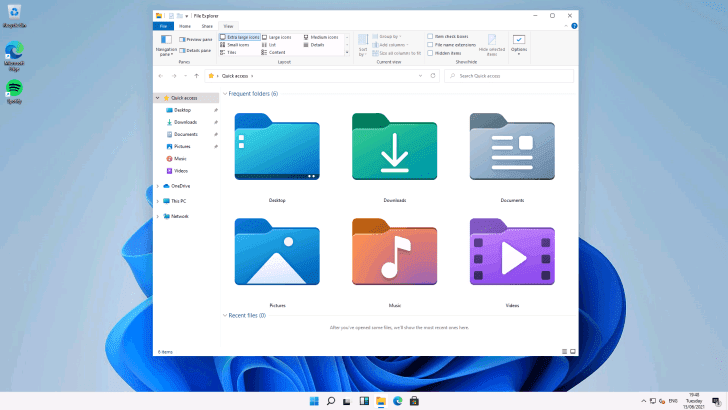Select Extra large icons layout

click(x=240, y=37)
